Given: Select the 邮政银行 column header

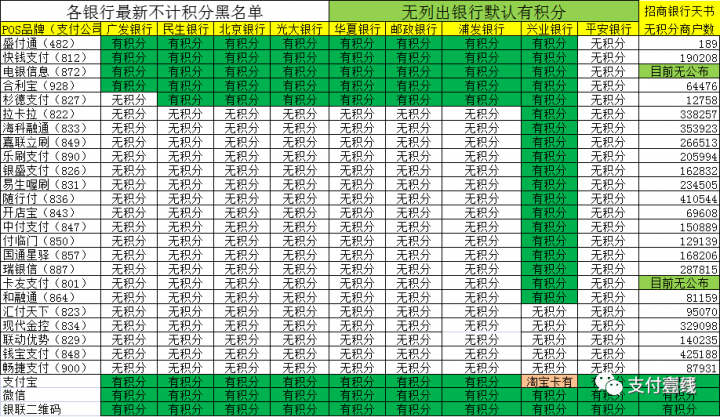Looking at the screenshot, I should click(413, 29).
